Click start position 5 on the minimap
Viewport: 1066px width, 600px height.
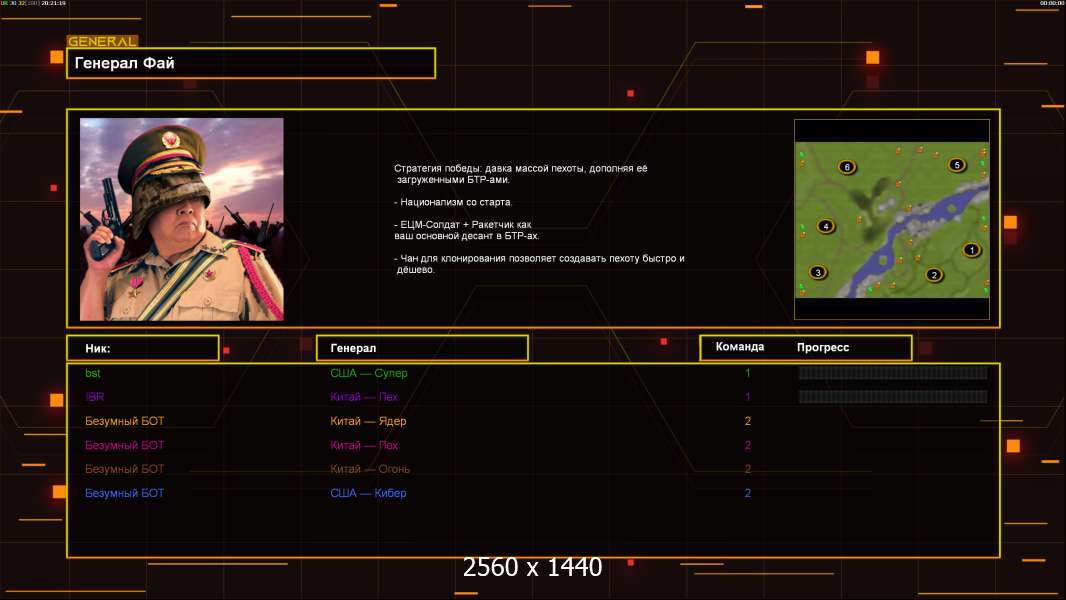pyautogui.click(x=956, y=165)
